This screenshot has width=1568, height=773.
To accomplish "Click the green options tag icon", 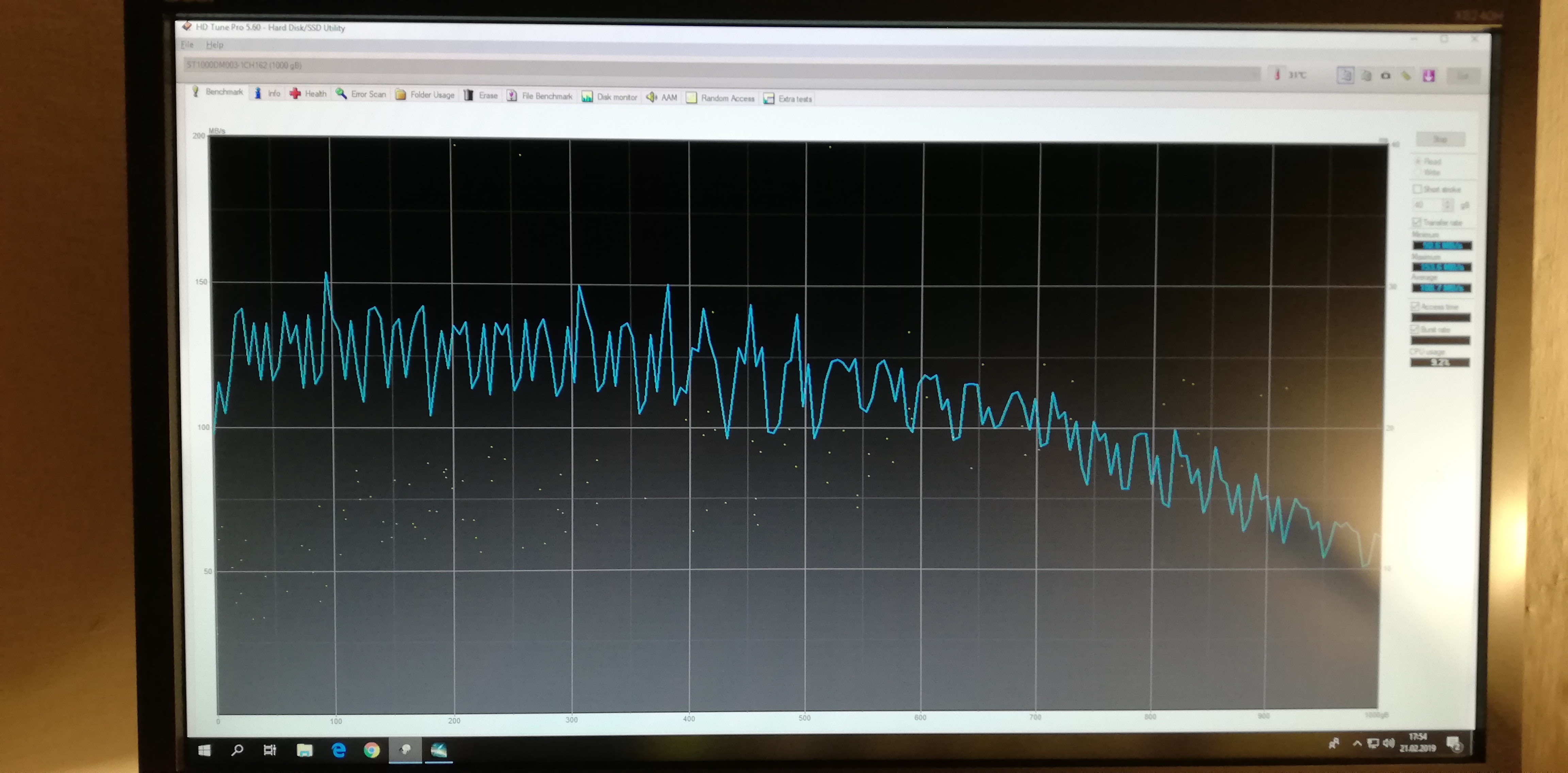I will pos(1407,76).
